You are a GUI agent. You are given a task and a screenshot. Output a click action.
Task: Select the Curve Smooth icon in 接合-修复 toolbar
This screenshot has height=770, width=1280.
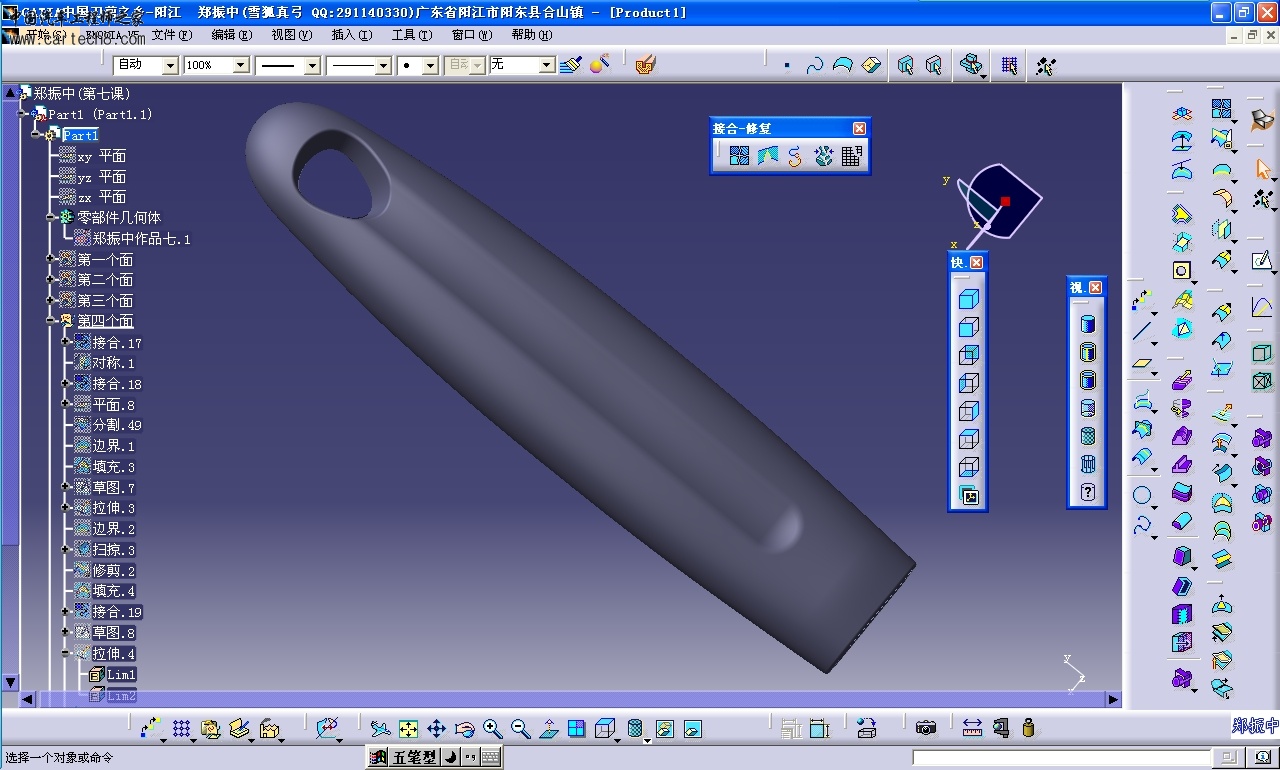(x=795, y=156)
